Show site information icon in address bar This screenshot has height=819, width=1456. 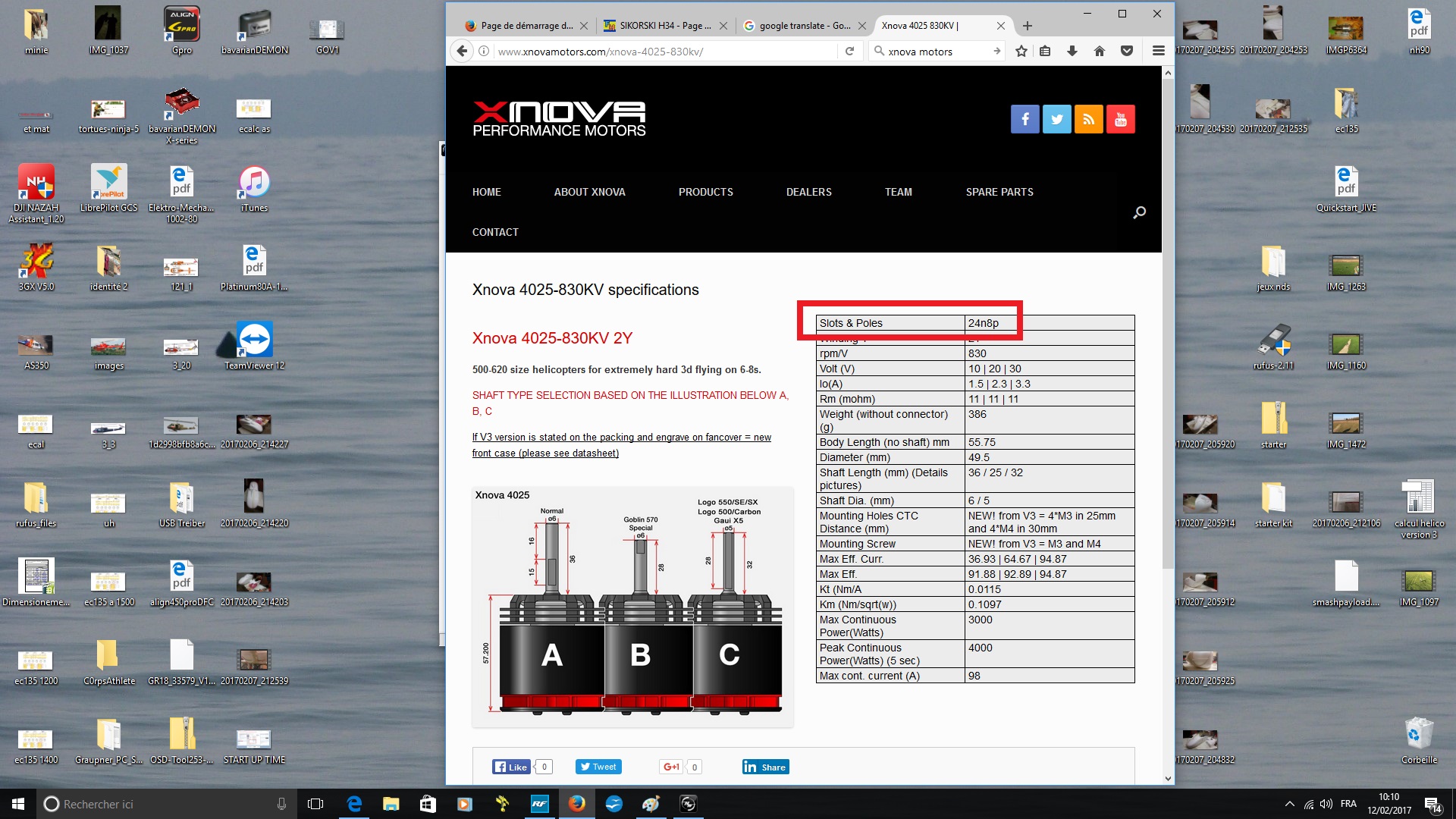(484, 52)
